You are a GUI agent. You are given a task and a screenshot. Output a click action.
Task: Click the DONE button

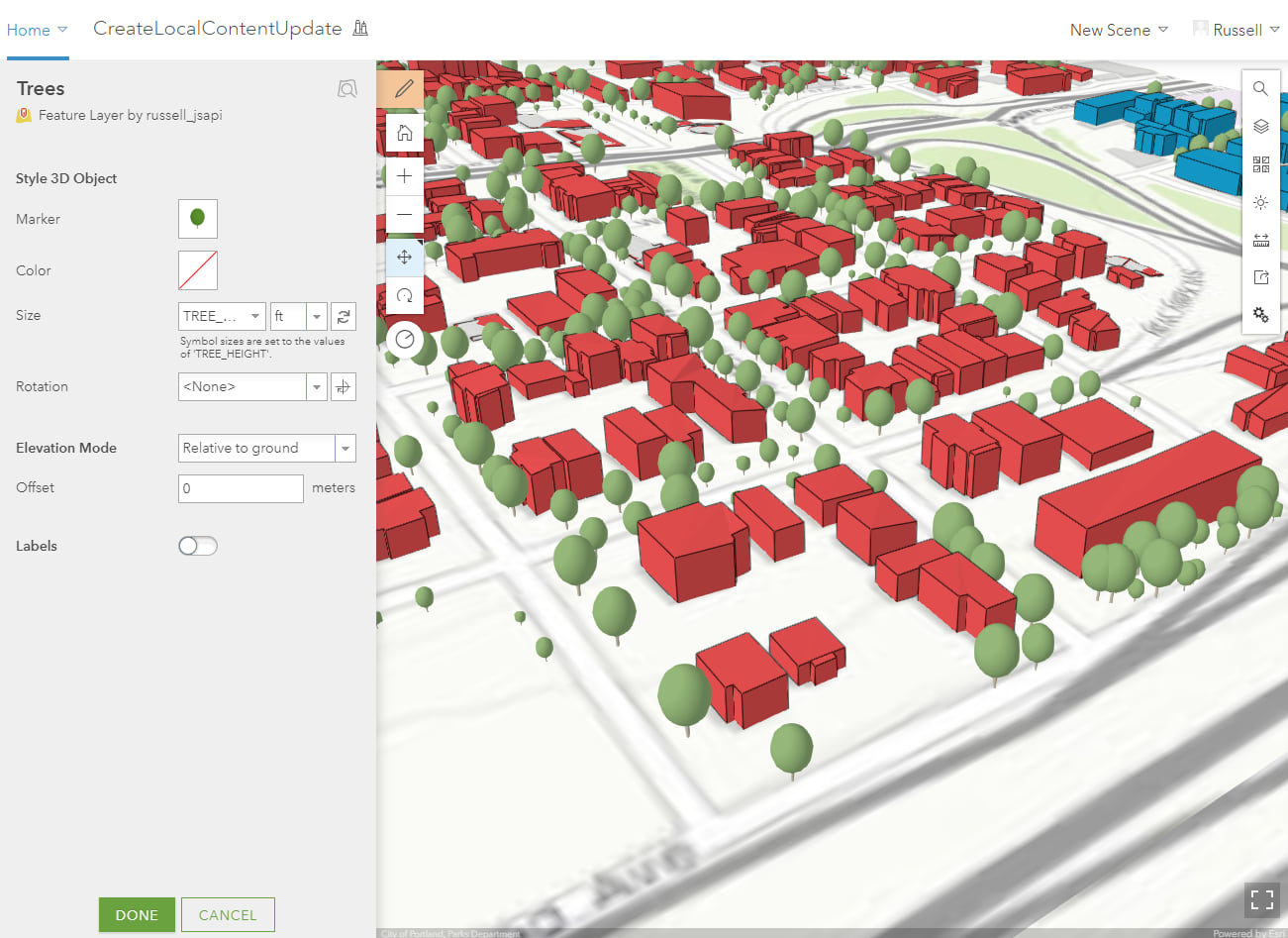pyautogui.click(x=137, y=915)
